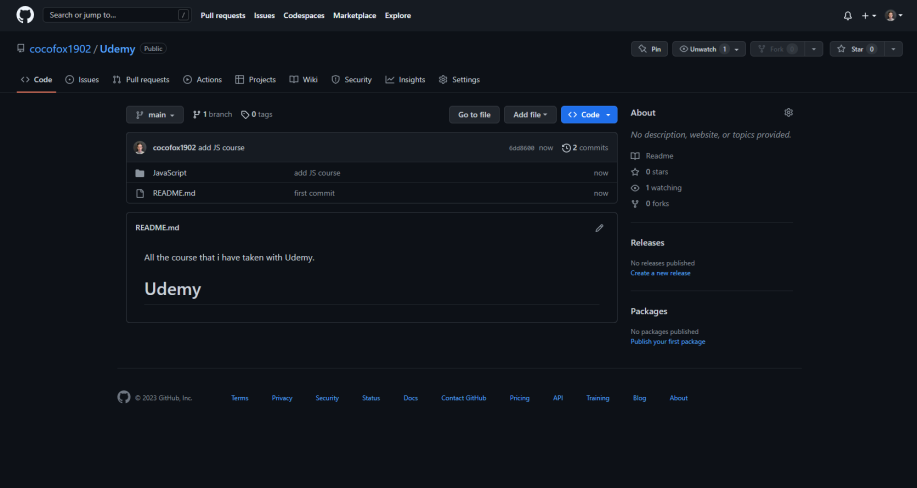This screenshot has height=488, width=917.
Task: View the 0 tags link
Action: [x=257, y=115]
